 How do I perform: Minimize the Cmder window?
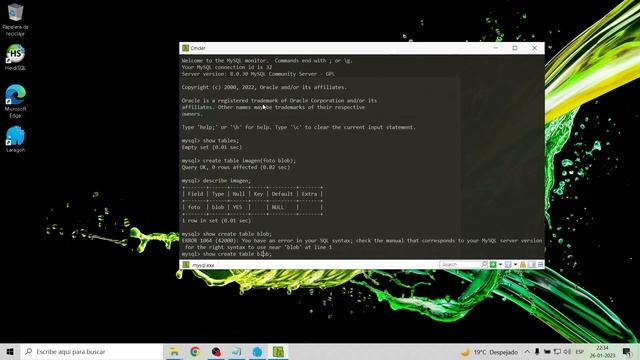[x=496, y=48]
